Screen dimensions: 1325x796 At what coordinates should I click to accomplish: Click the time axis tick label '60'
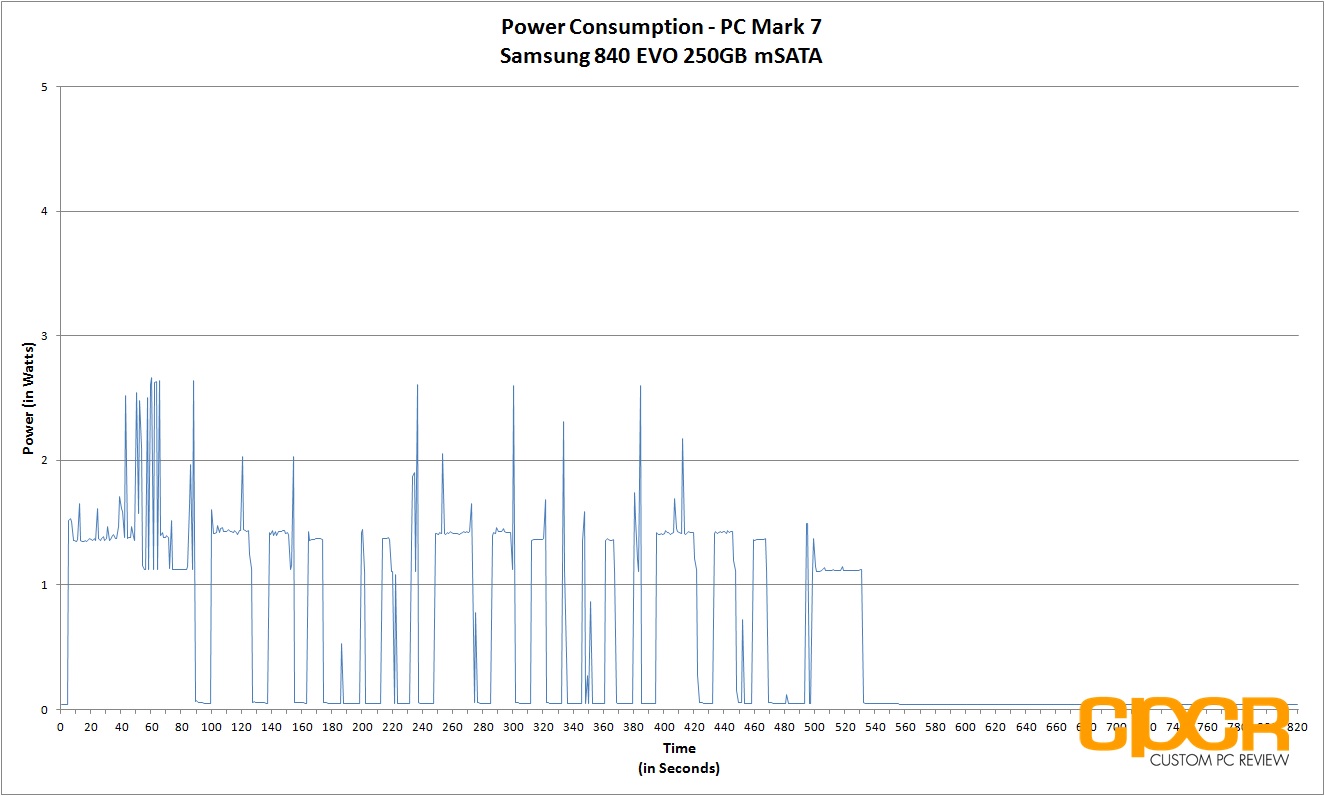(151, 727)
